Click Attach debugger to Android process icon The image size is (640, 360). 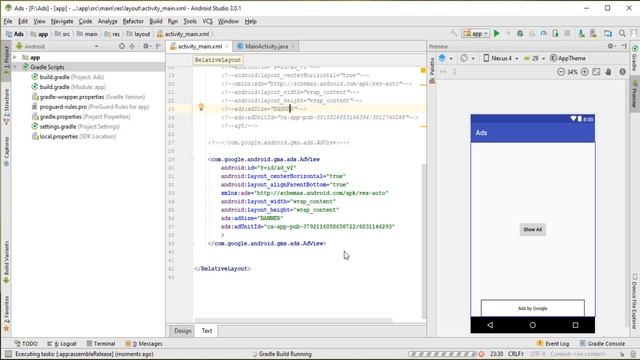[556, 34]
